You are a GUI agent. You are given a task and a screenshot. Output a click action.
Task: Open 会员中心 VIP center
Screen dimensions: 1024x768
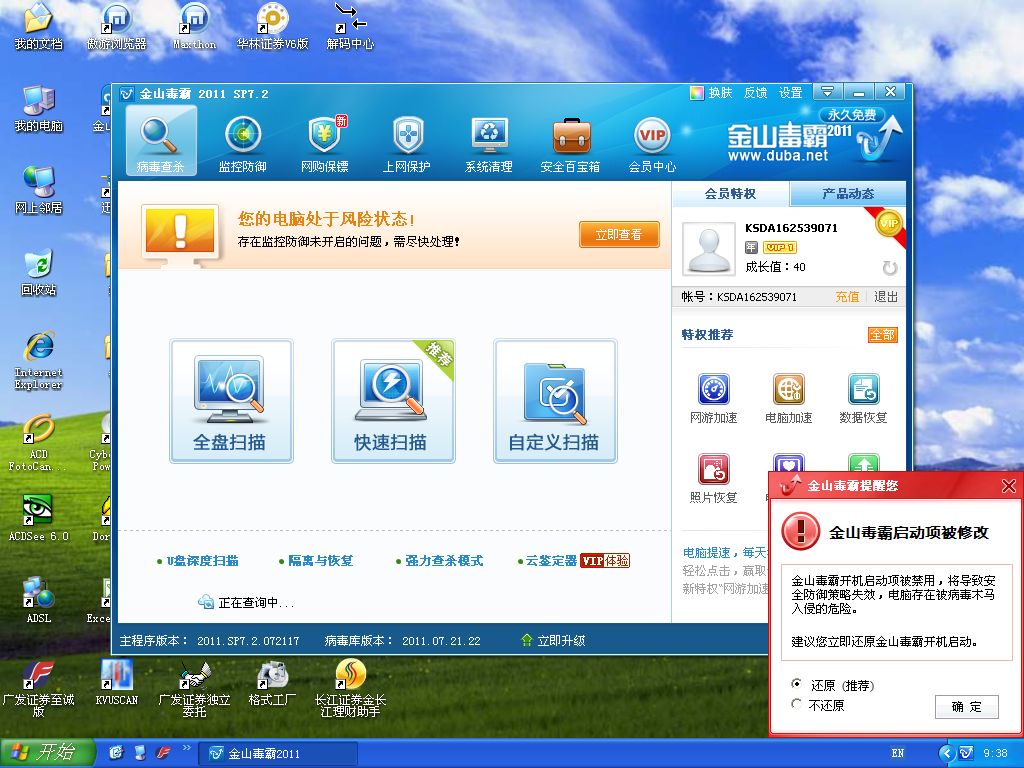pos(652,143)
